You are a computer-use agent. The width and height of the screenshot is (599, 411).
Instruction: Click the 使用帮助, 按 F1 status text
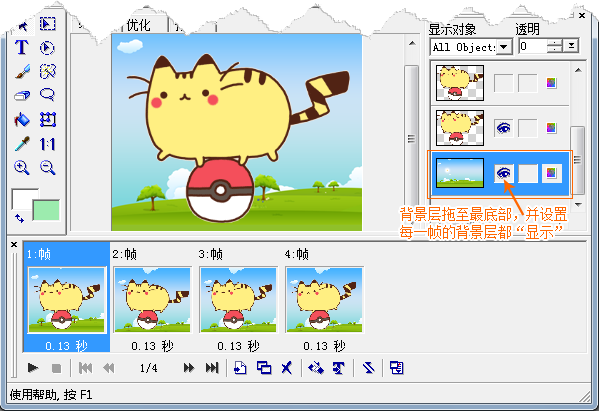tap(51, 395)
